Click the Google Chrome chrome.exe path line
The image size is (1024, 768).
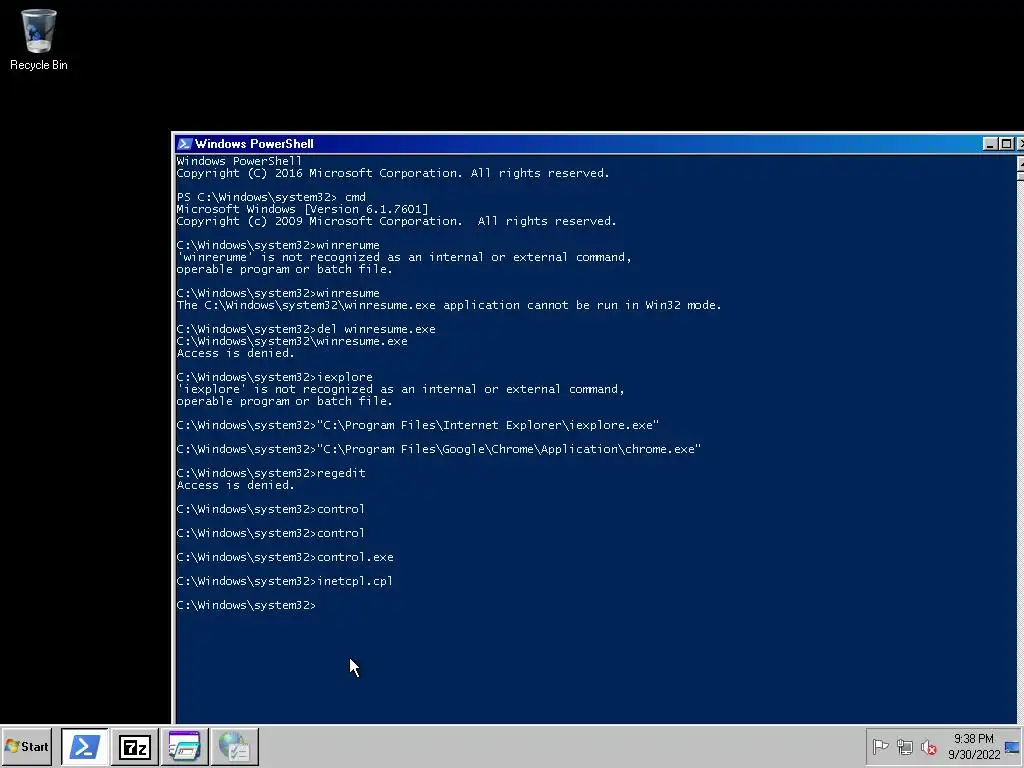[439, 449]
